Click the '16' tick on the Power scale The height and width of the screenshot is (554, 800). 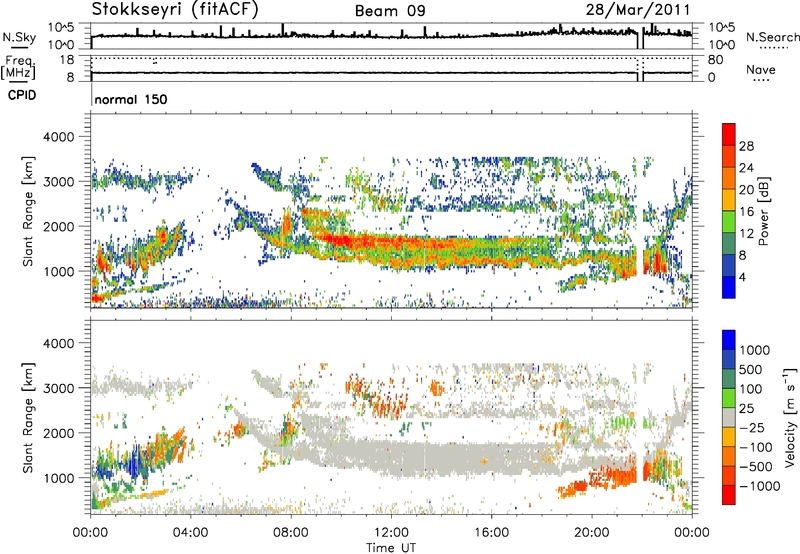(746, 212)
